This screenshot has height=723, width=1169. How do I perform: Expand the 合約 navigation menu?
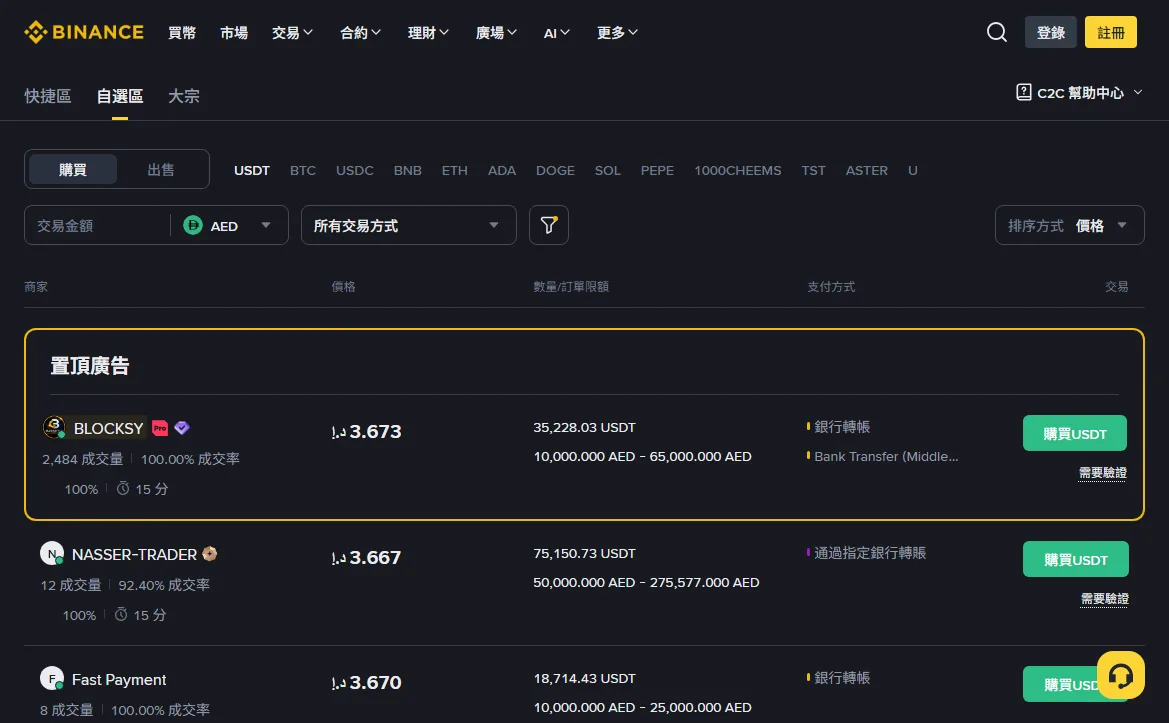360,33
